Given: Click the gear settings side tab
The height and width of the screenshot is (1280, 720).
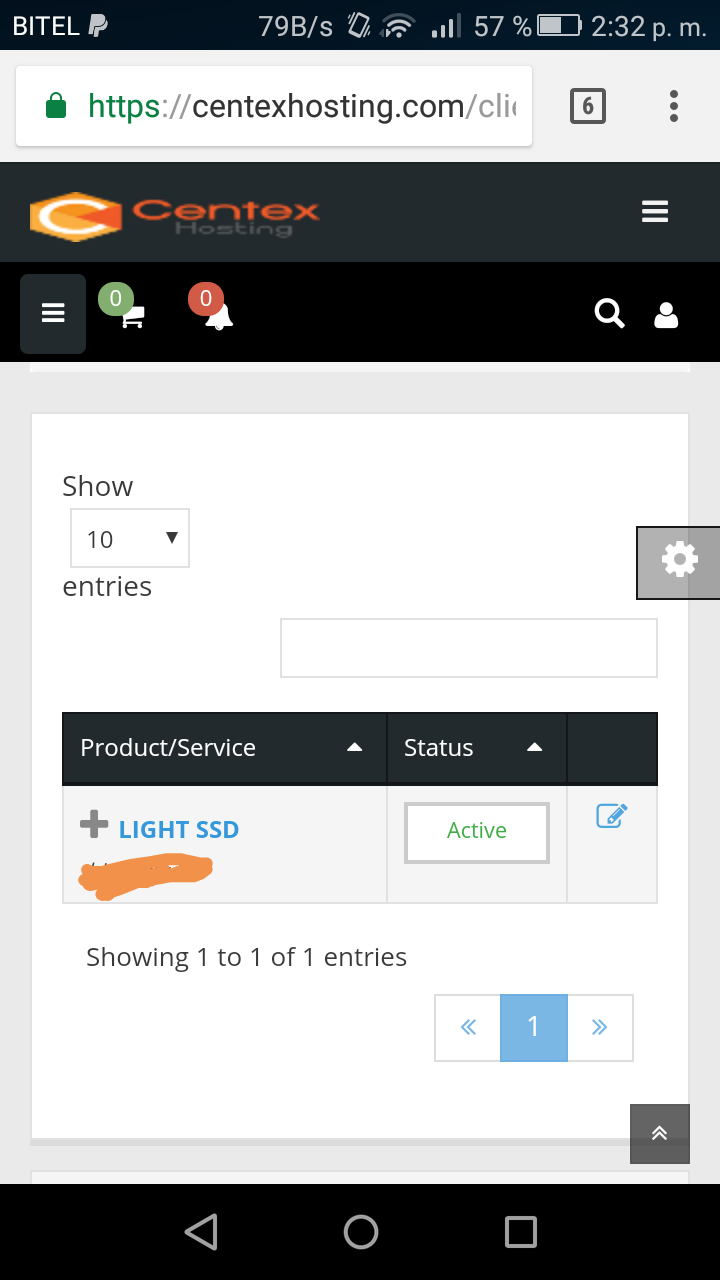Looking at the screenshot, I should click(679, 562).
